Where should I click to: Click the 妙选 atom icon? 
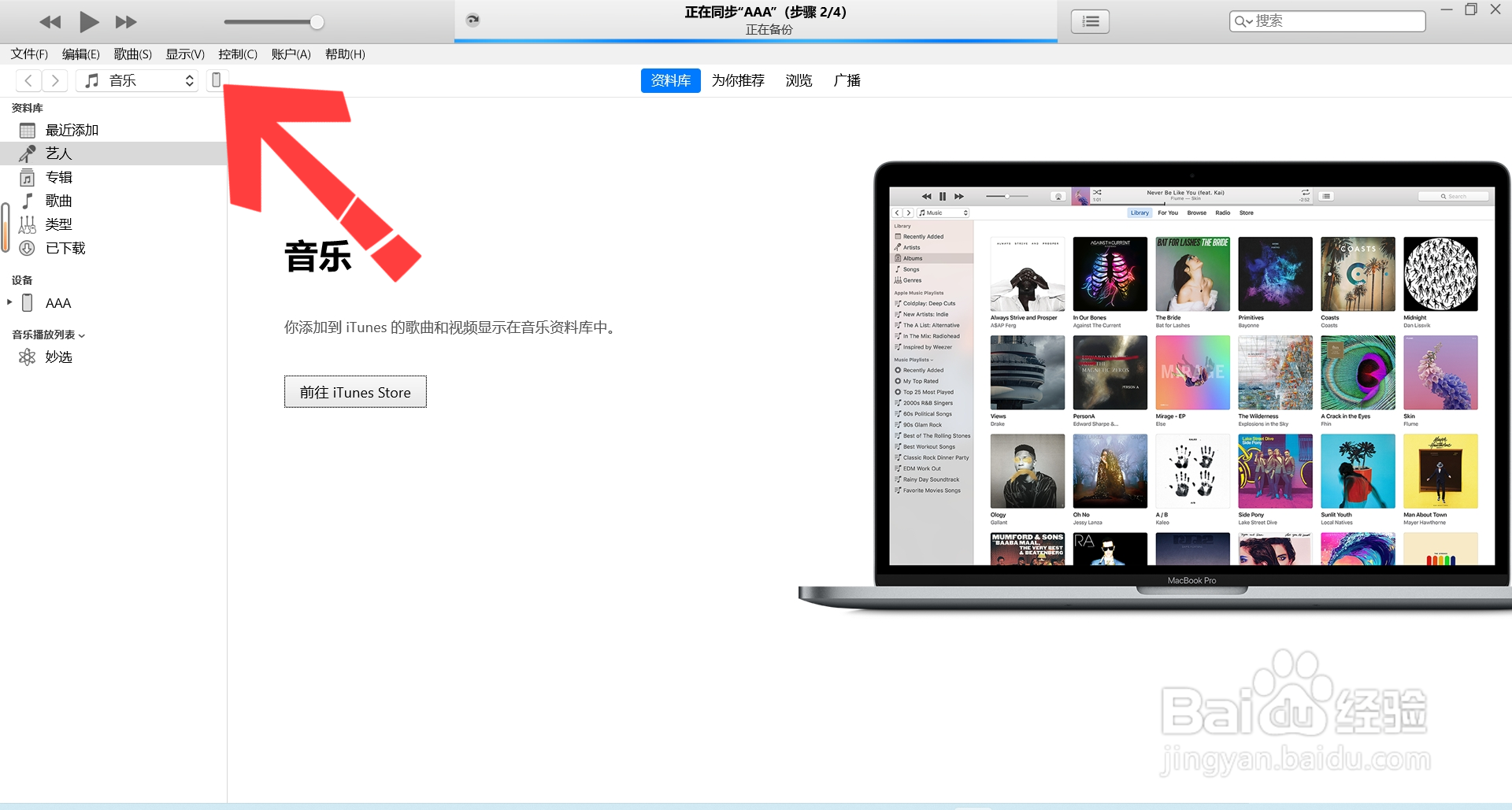(28, 357)
